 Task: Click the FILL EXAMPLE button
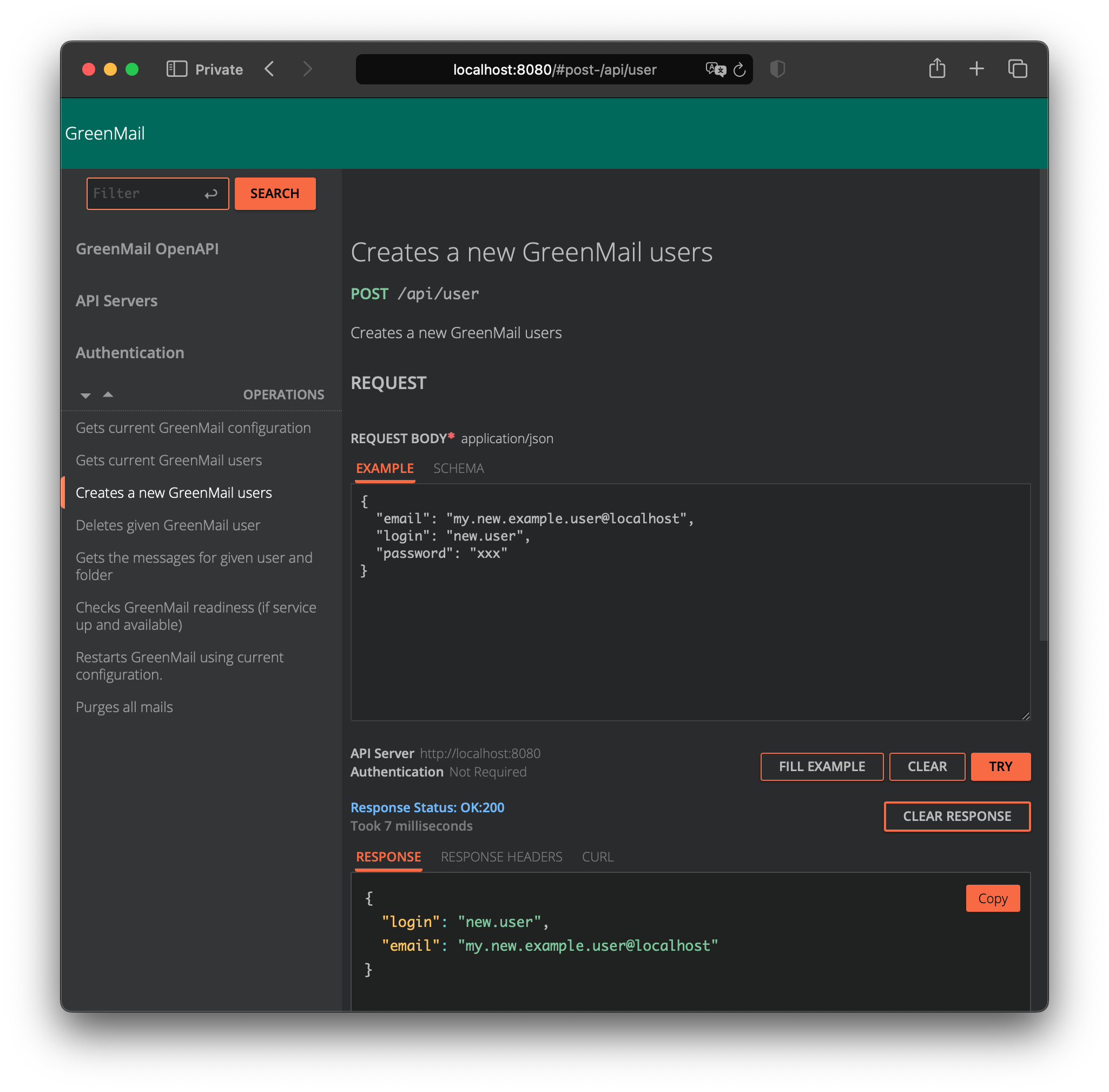[822, 766]
